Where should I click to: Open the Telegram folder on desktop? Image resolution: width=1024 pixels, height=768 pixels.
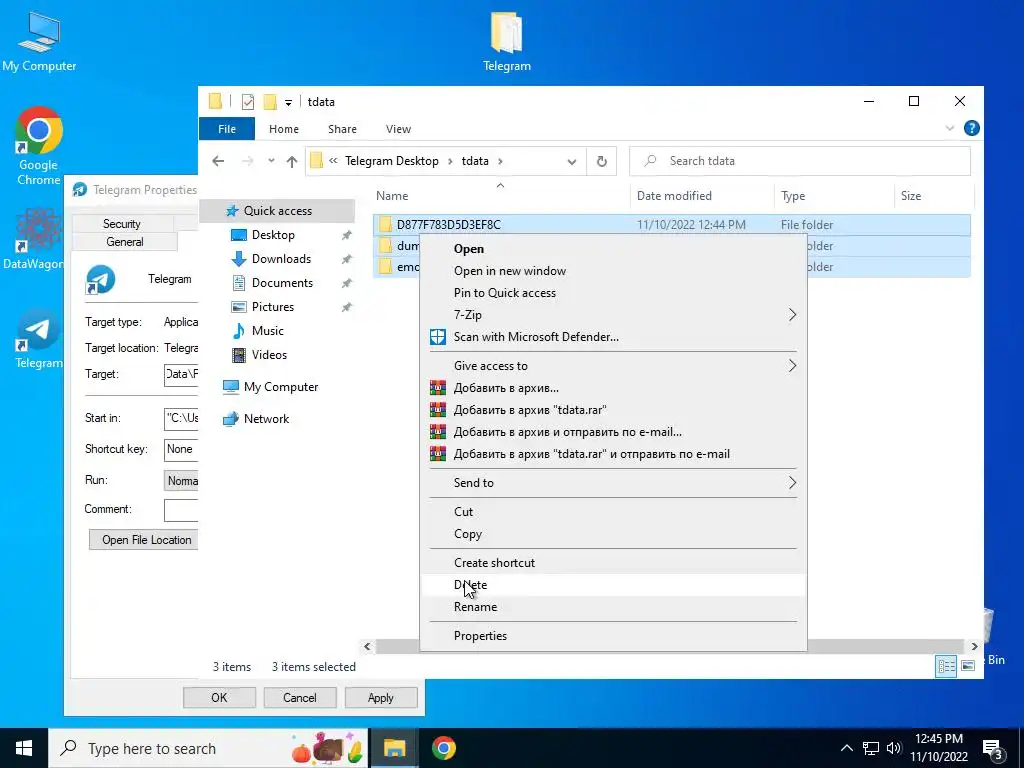507,40
